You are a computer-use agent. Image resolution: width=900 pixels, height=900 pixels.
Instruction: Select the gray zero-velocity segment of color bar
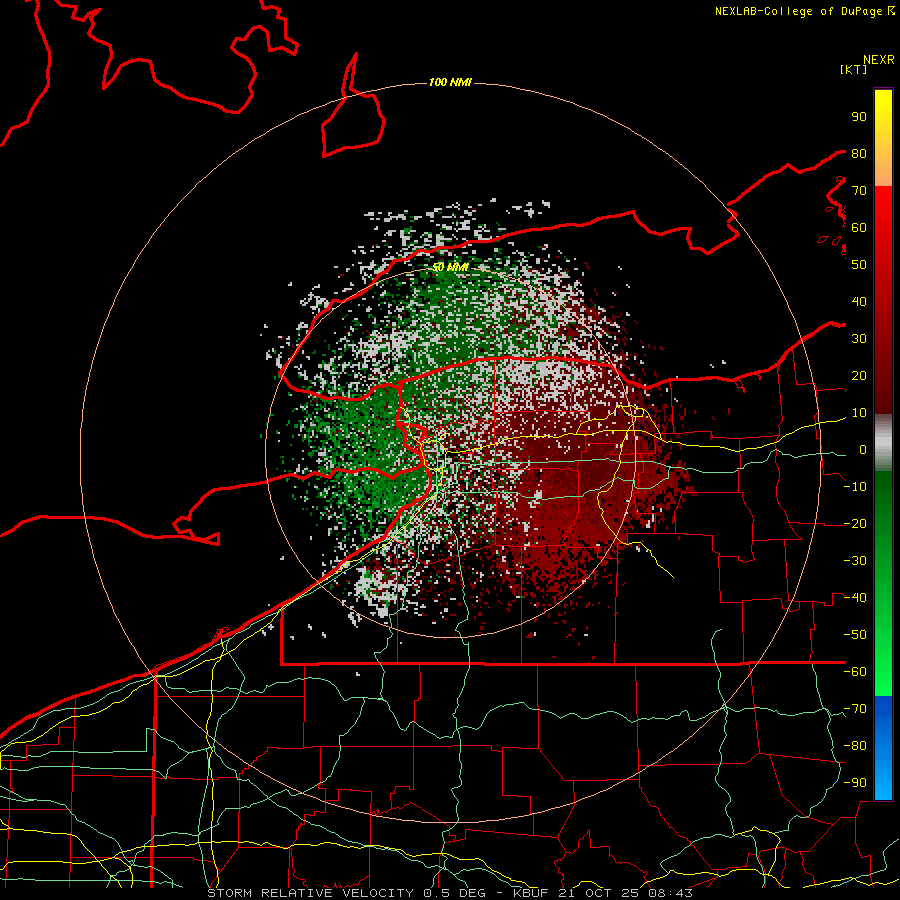[x=883, y=443]
